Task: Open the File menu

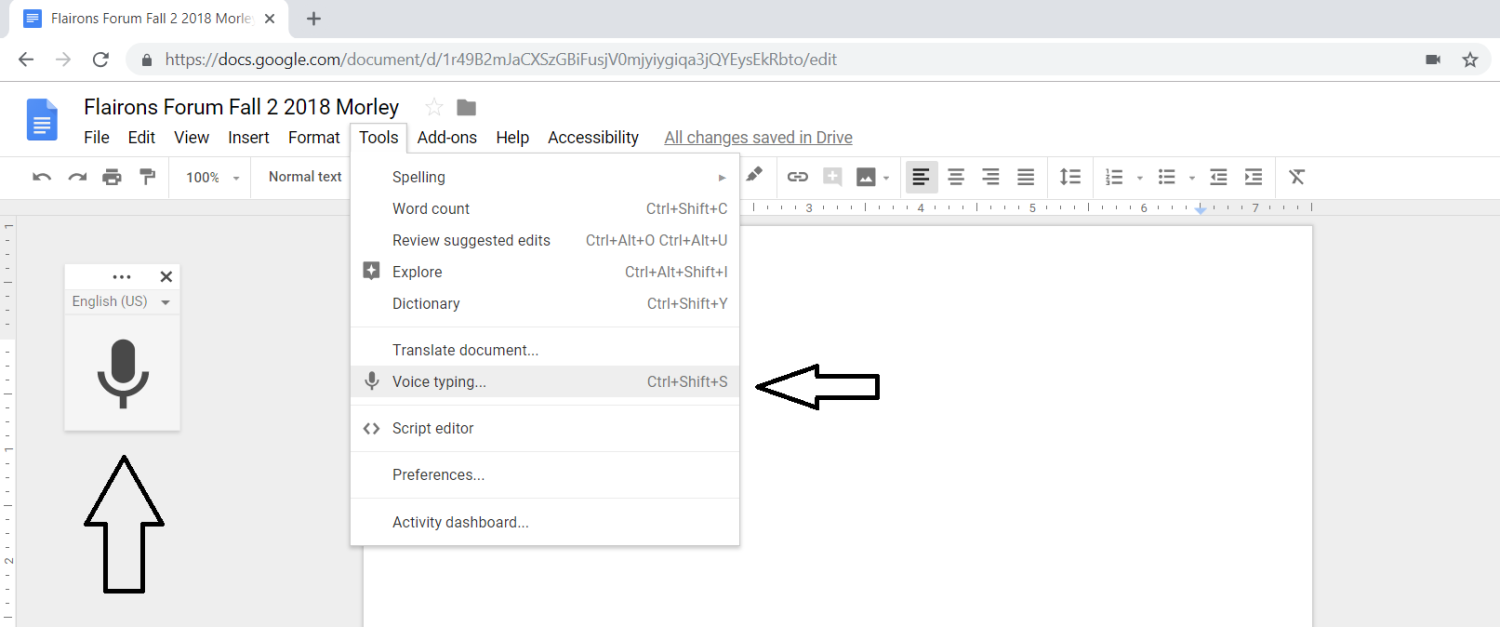Action: (97, 137)
